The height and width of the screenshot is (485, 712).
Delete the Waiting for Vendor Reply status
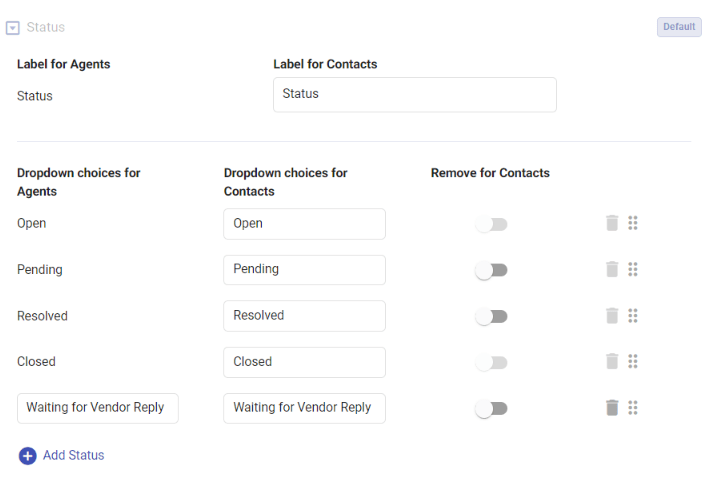(612, 408)
